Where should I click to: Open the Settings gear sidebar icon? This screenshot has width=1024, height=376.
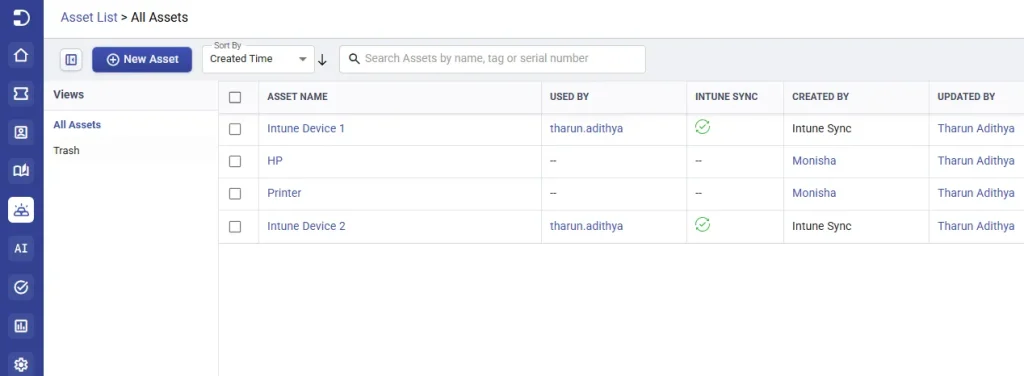click(21, 364)
